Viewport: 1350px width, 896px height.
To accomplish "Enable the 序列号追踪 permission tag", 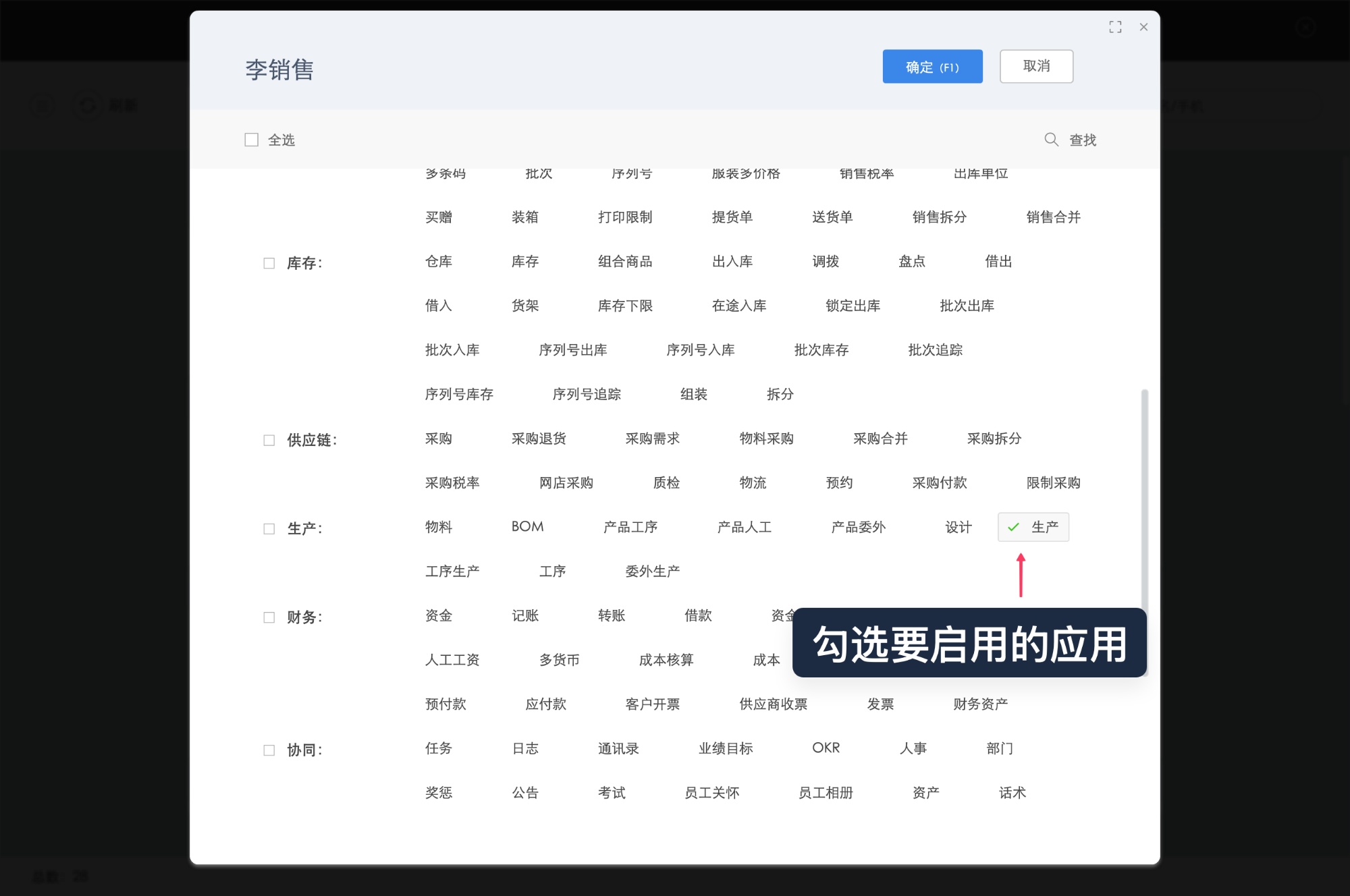I will click(x=588, y=394).
